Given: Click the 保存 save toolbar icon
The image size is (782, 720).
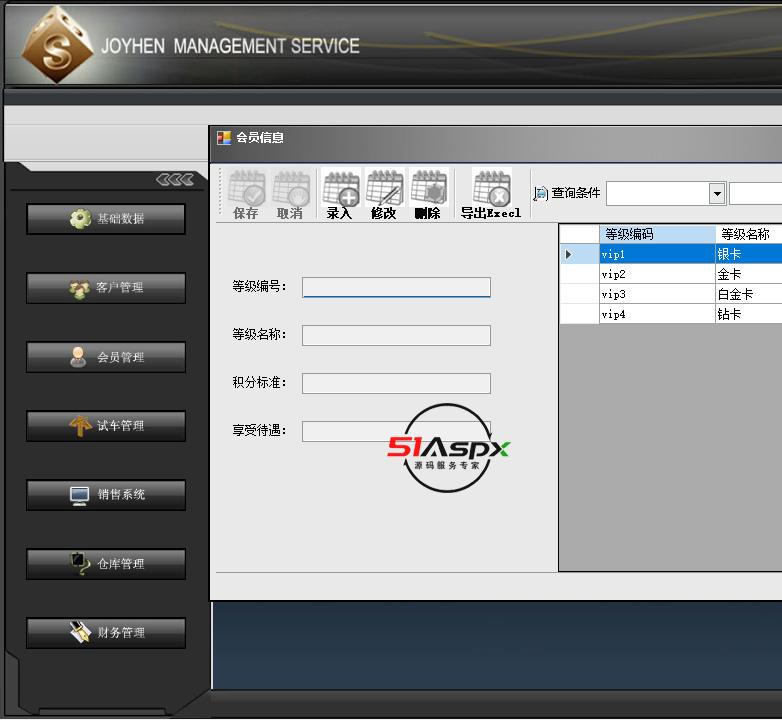Looking at the screenshot, I should [x=246, y=194].
